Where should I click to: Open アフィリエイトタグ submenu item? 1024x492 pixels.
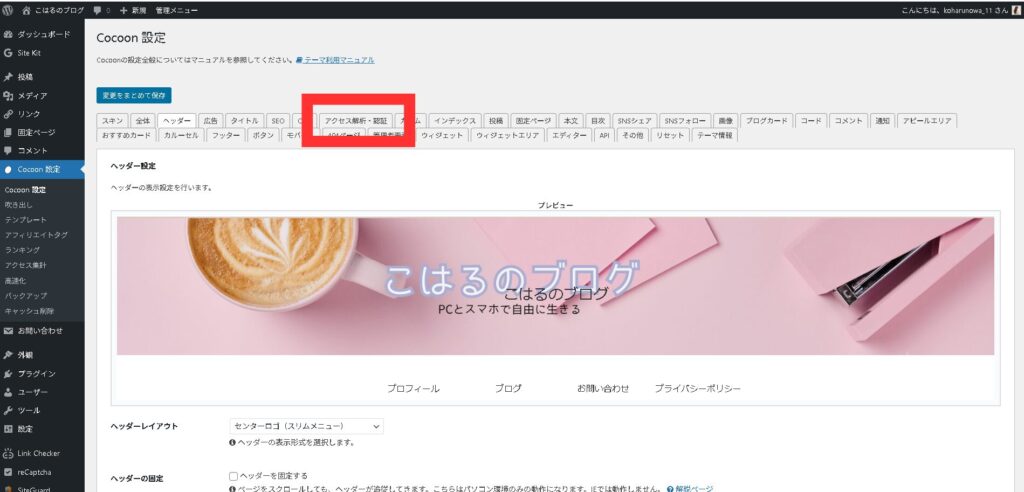coord(36,235)
